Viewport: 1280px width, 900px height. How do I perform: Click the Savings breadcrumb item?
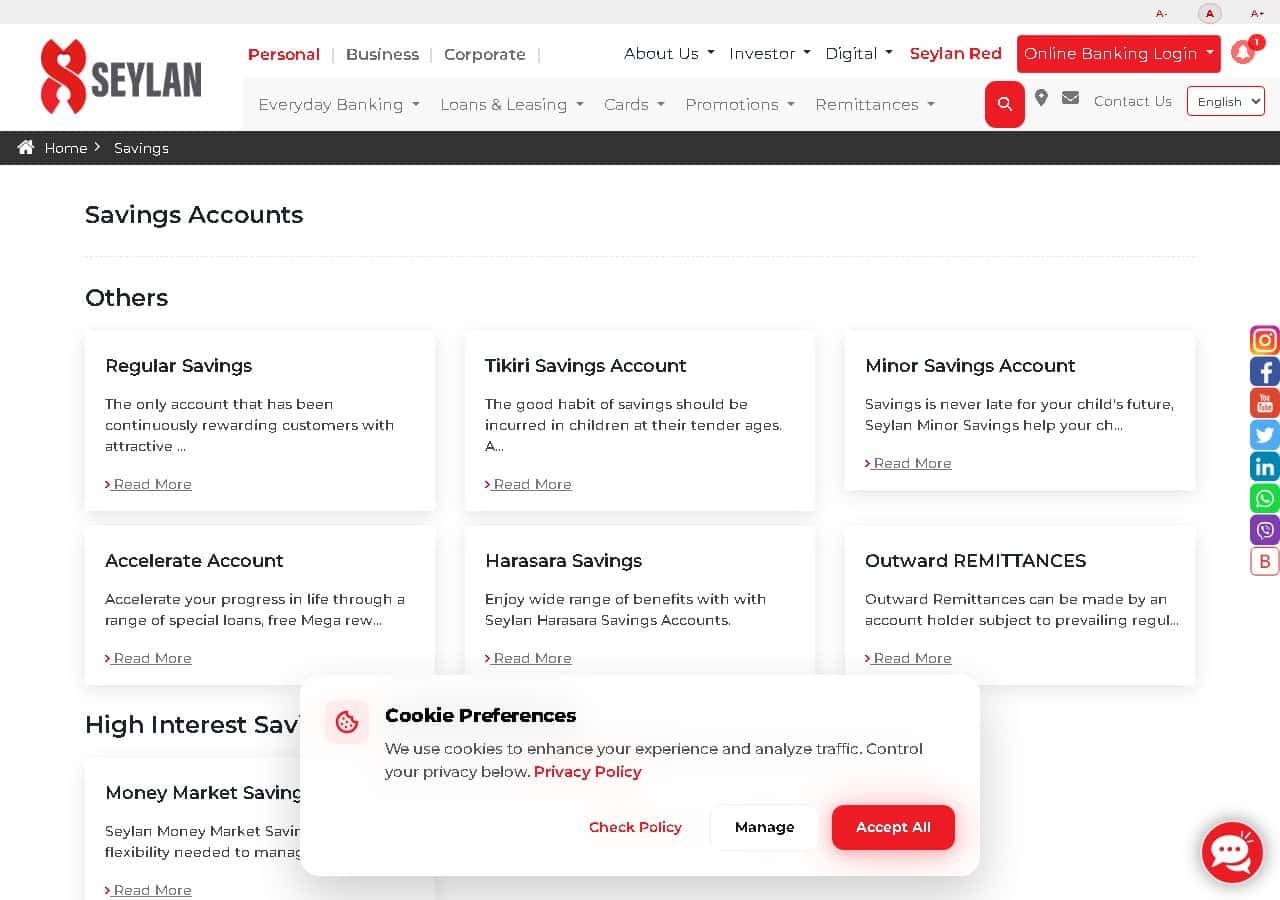tap(141, 147)
